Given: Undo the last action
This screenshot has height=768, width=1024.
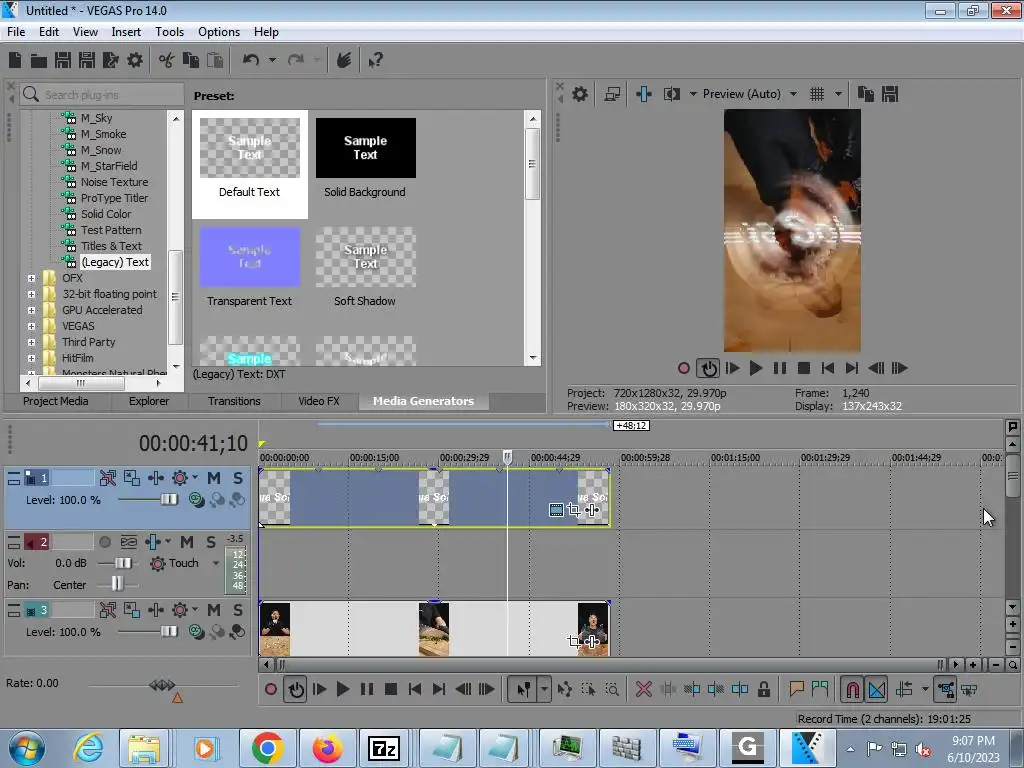Looking at the screenshot, I should tap(251, 60).
